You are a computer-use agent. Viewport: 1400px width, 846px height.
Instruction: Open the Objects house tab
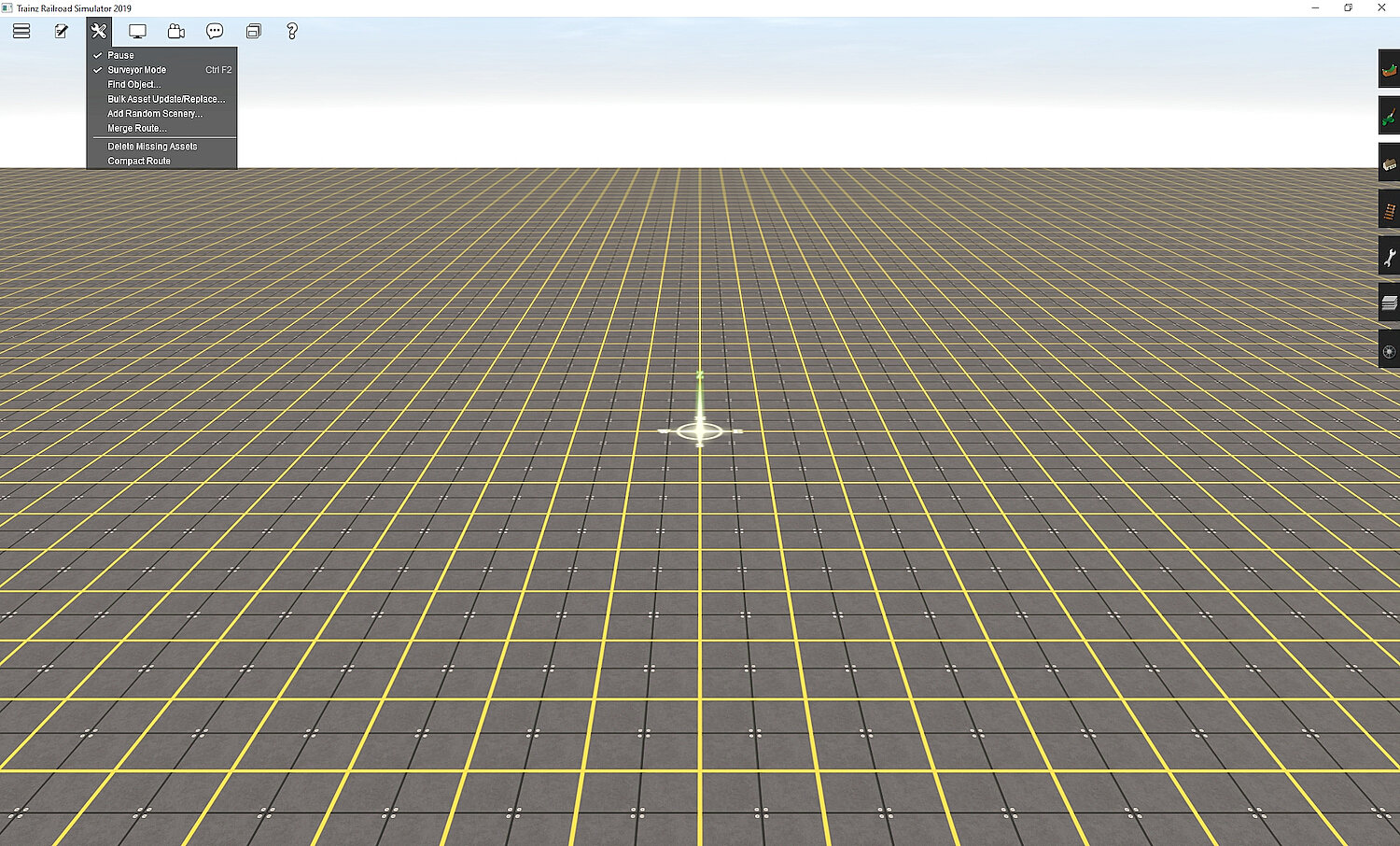tap(1389, 163)
